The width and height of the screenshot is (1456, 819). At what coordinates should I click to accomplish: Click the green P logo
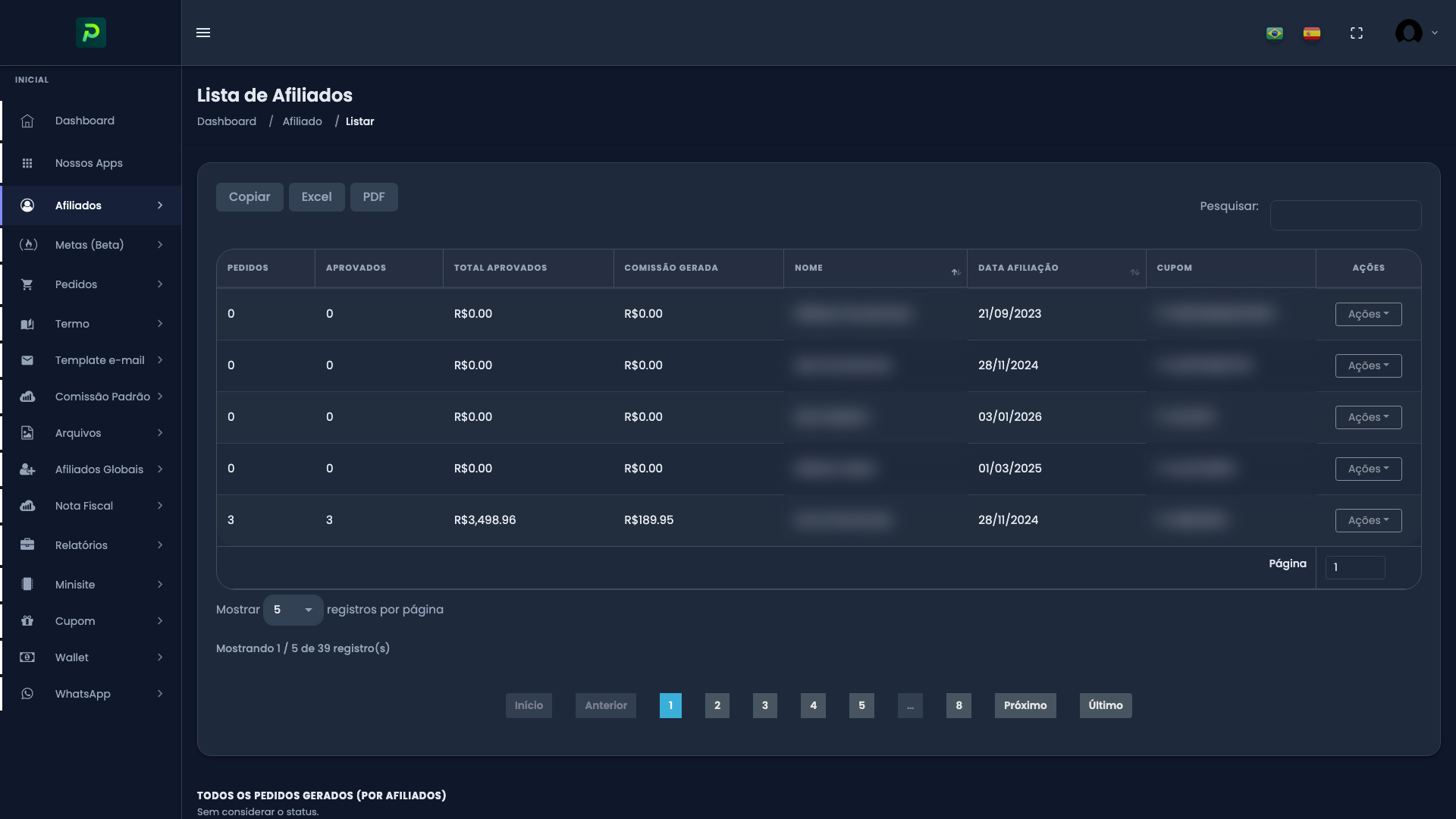click(91, 33)
